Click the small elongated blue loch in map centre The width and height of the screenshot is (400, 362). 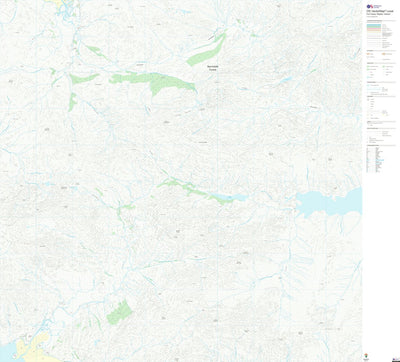pos(229,197)
